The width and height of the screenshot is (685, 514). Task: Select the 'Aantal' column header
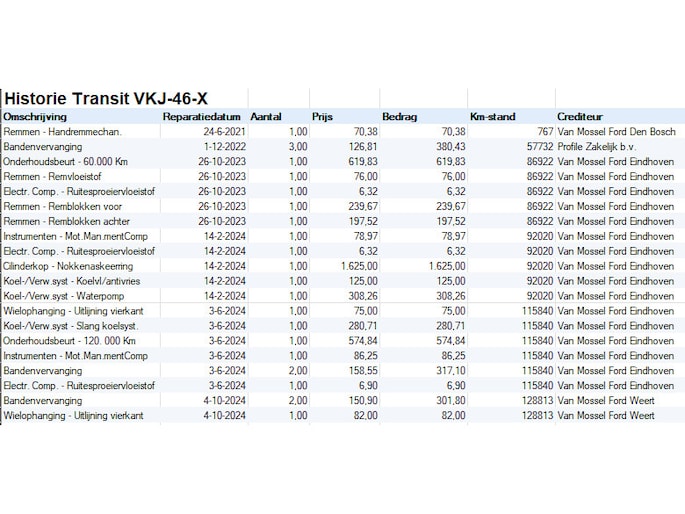click(266, 117)
